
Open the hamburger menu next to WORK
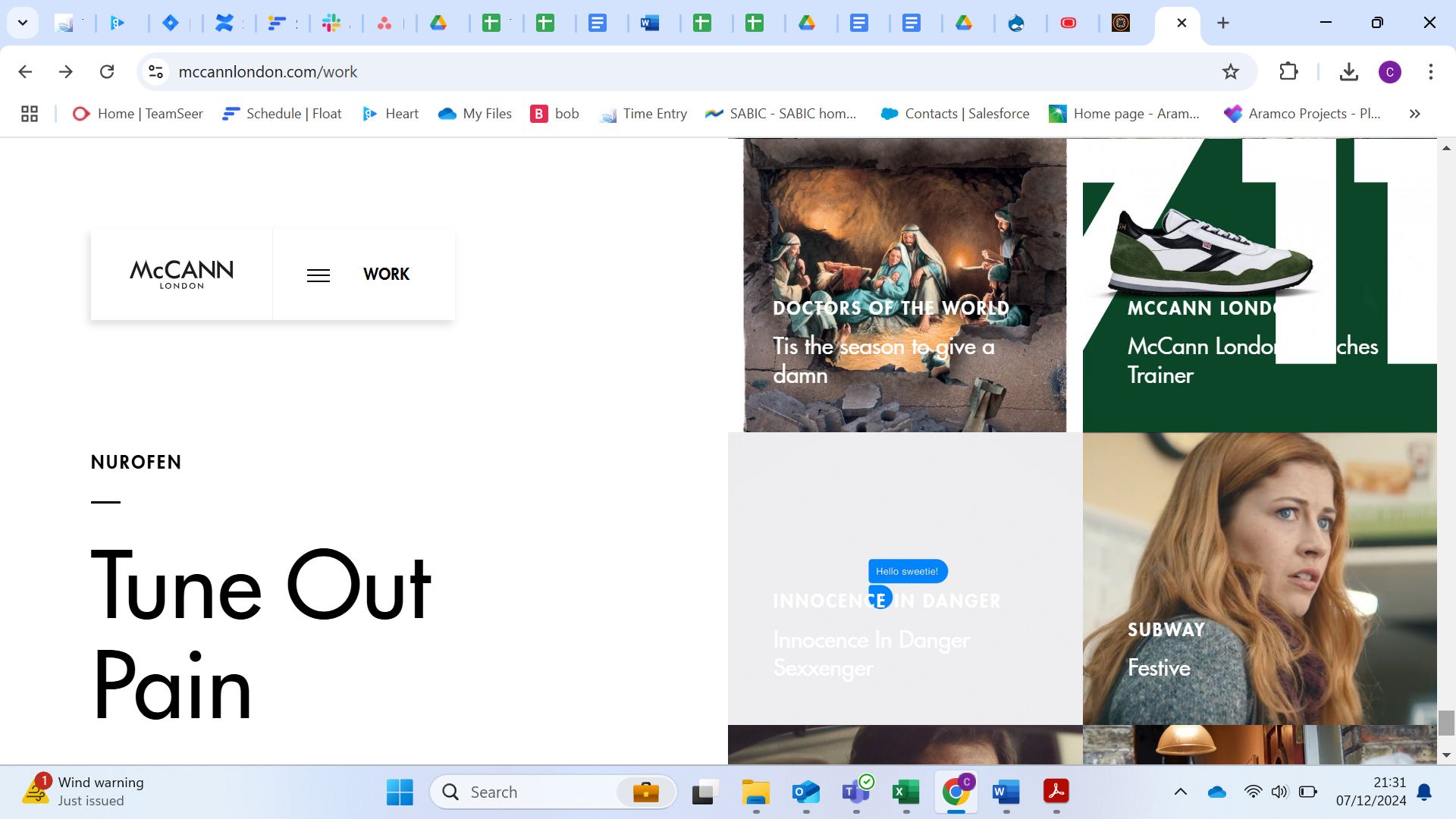click(318, 275)
